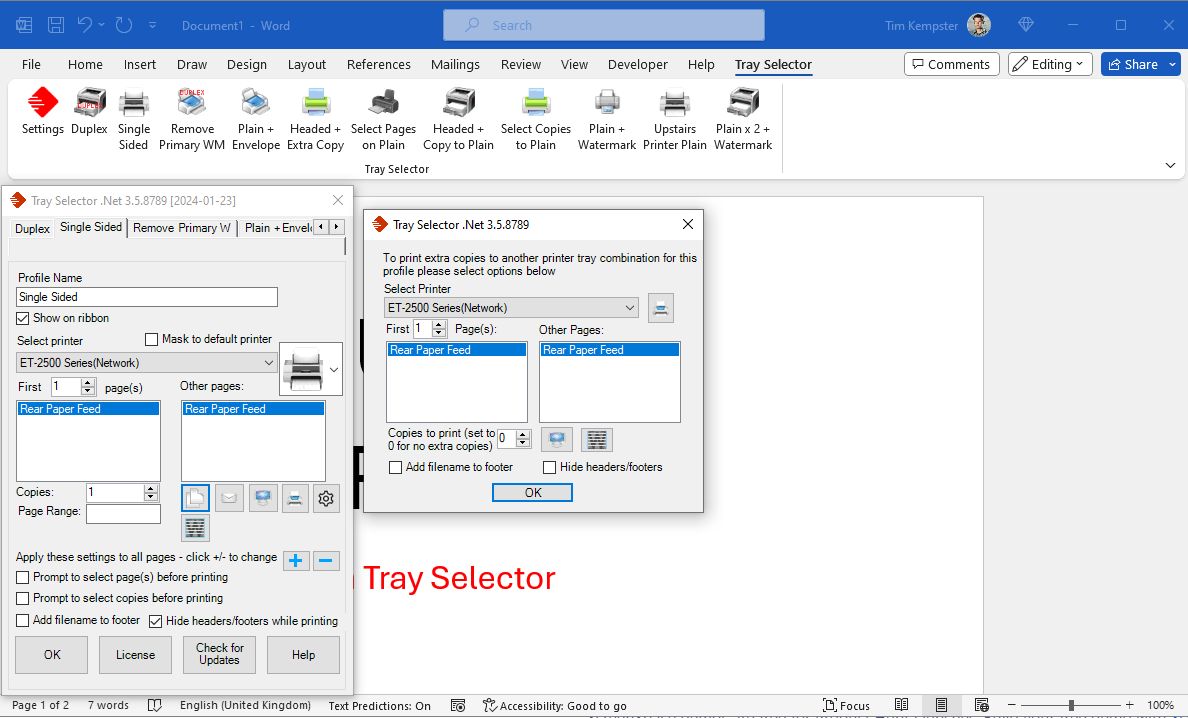
Task: Click the printer icon beside the envelope row
Action: pyautogui.click(x=295, y=498)
